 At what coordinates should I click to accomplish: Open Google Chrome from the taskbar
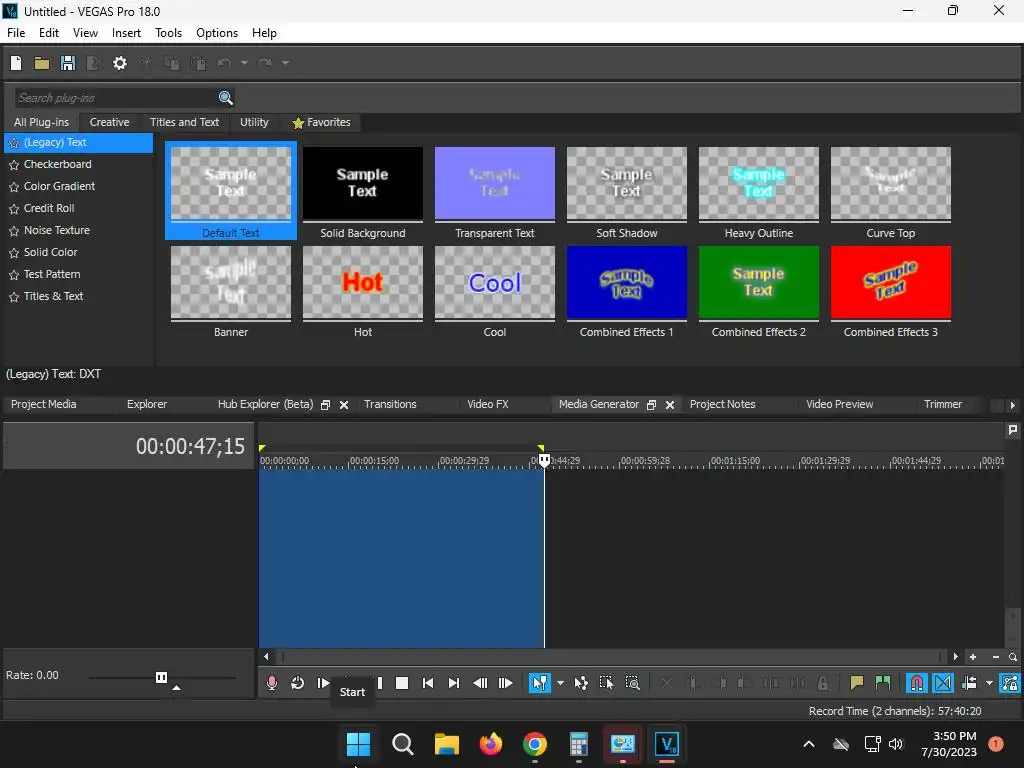535,744
